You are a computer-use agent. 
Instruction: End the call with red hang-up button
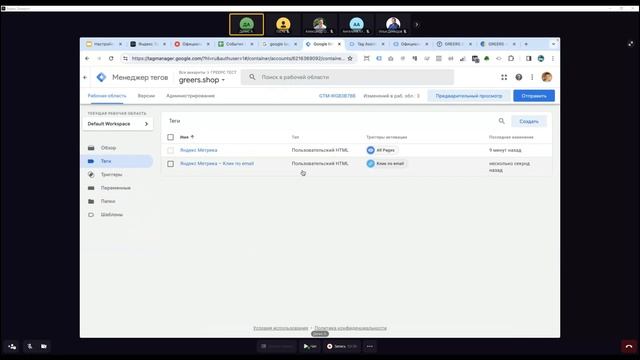pos(629,347)
